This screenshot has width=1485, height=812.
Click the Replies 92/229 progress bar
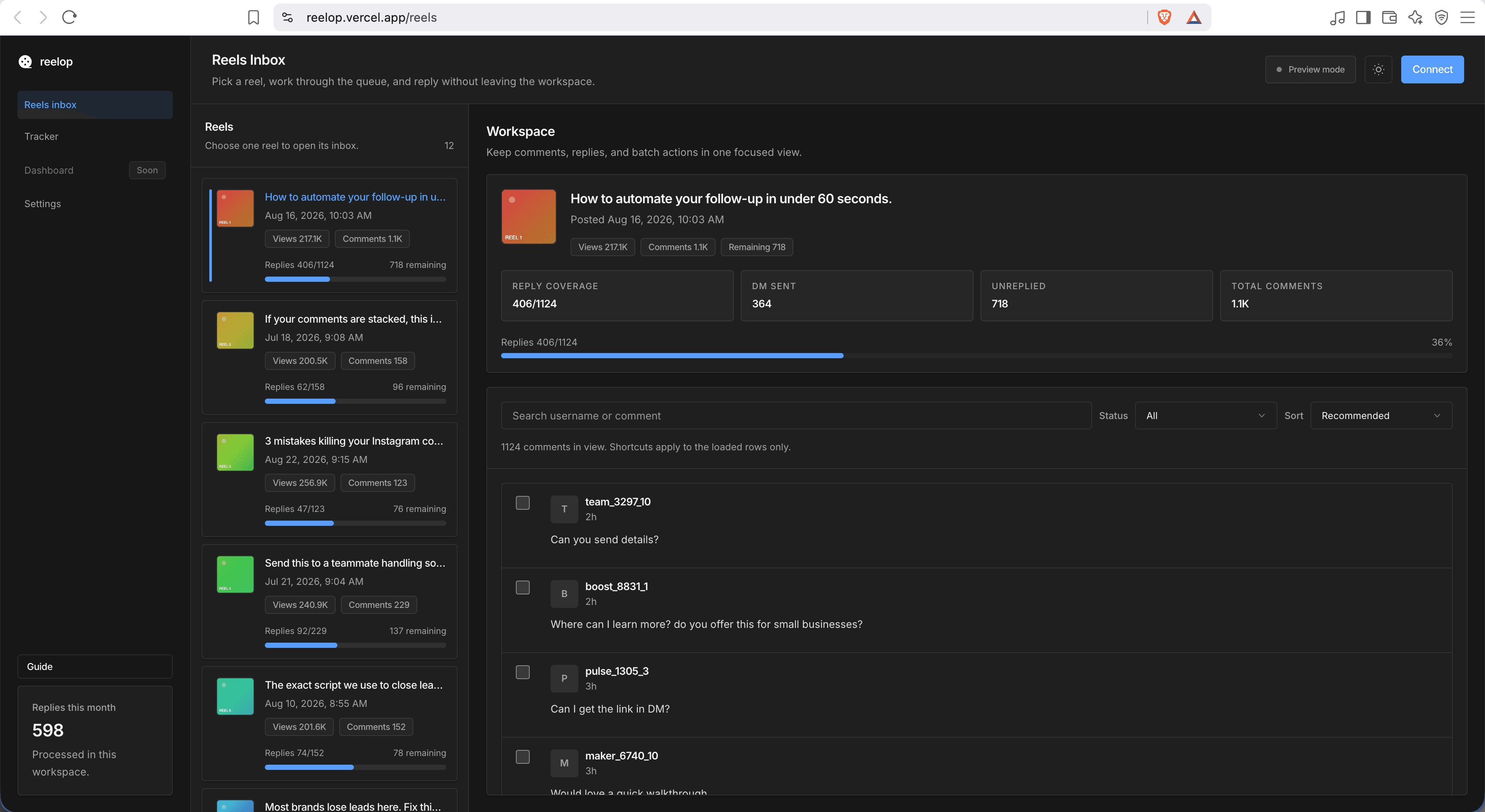(x=355, y=645)
